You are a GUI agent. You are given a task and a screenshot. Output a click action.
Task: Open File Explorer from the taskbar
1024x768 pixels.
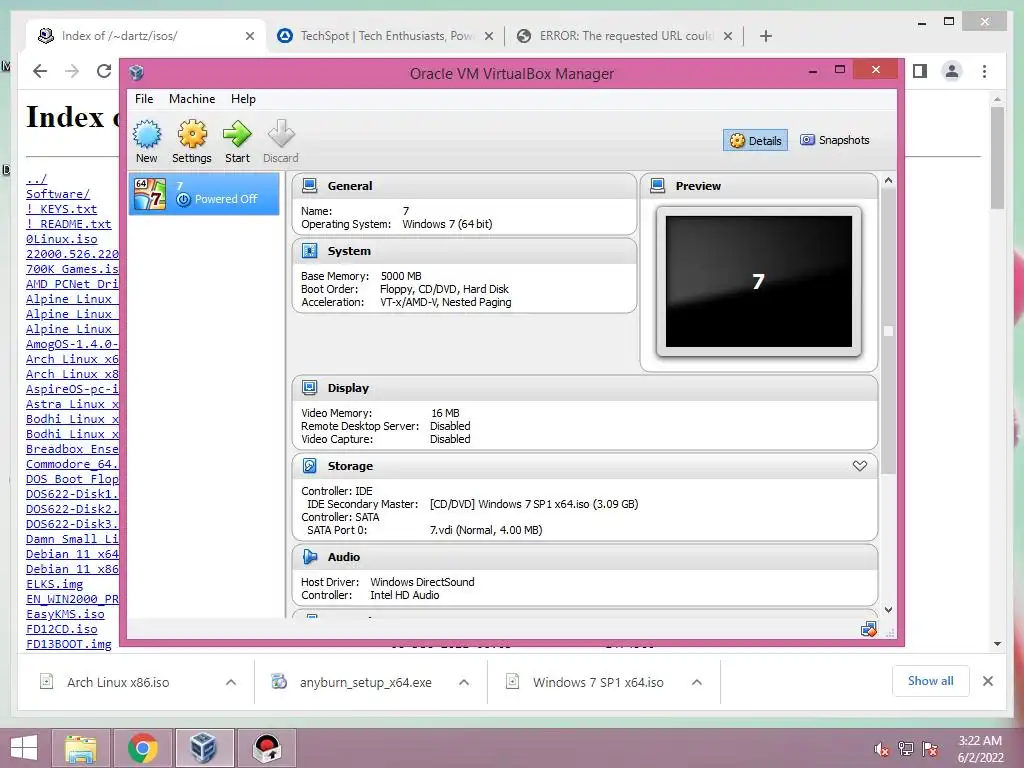click(x=81, y=748)
